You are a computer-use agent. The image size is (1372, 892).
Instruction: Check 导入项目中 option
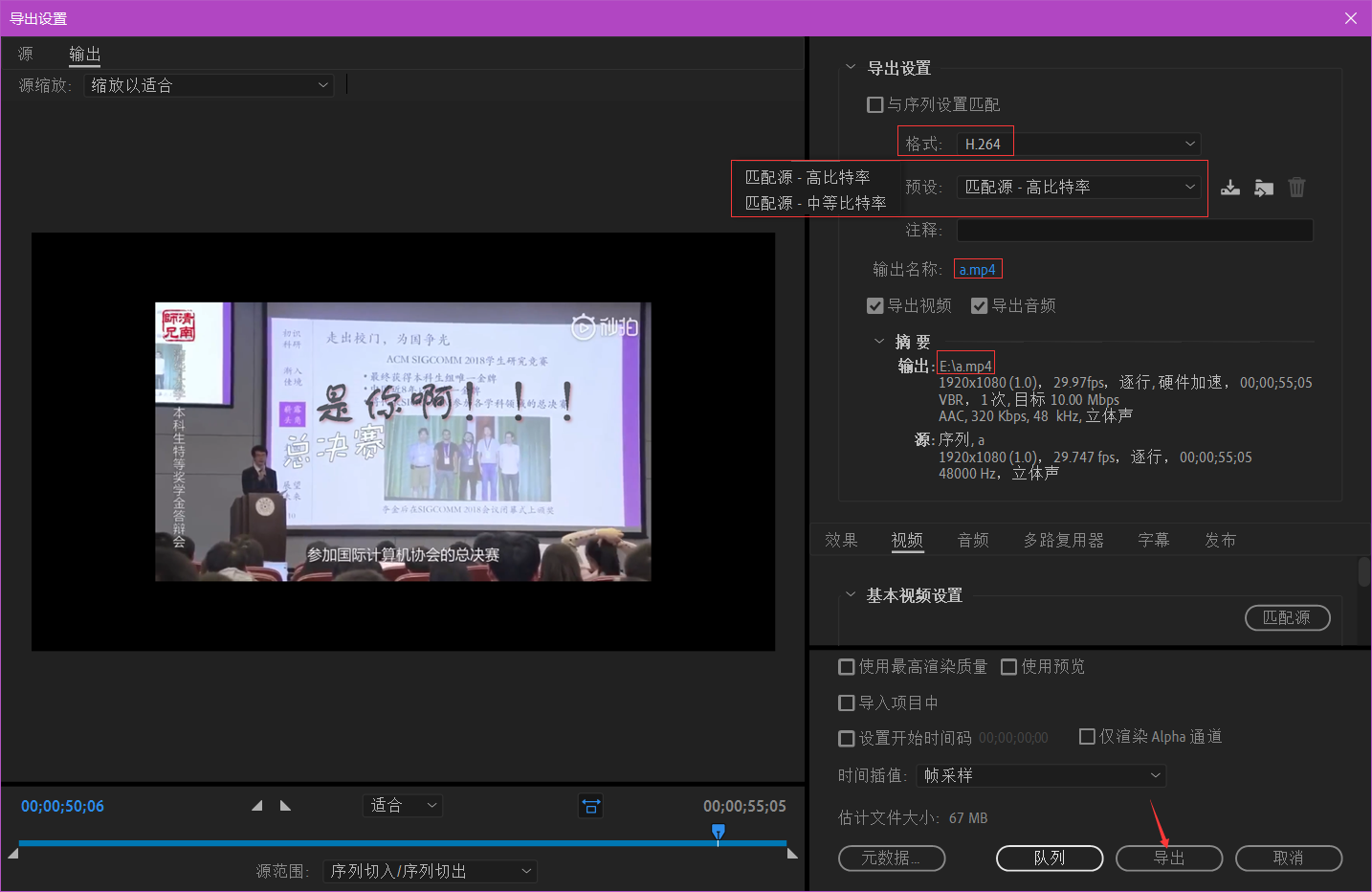846,702
